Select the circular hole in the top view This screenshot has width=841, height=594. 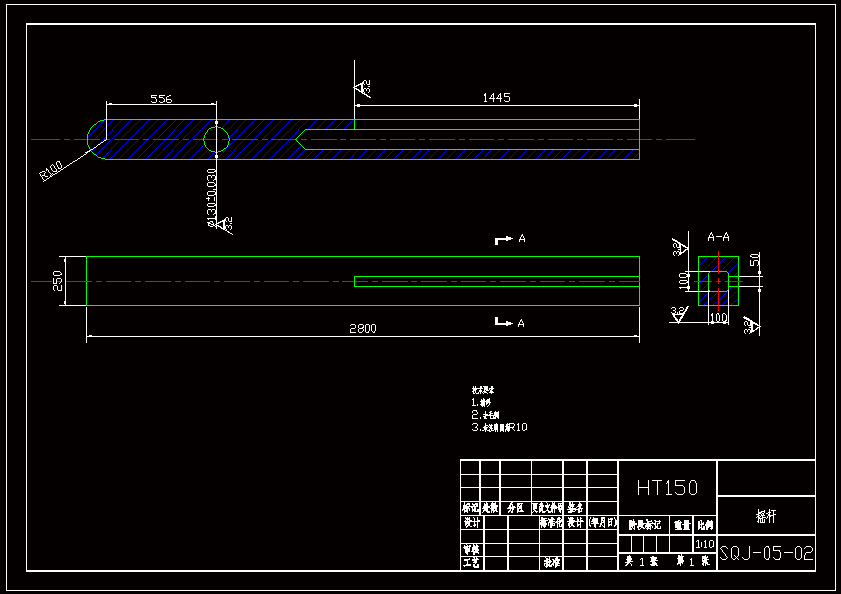[x=217, y=140]
